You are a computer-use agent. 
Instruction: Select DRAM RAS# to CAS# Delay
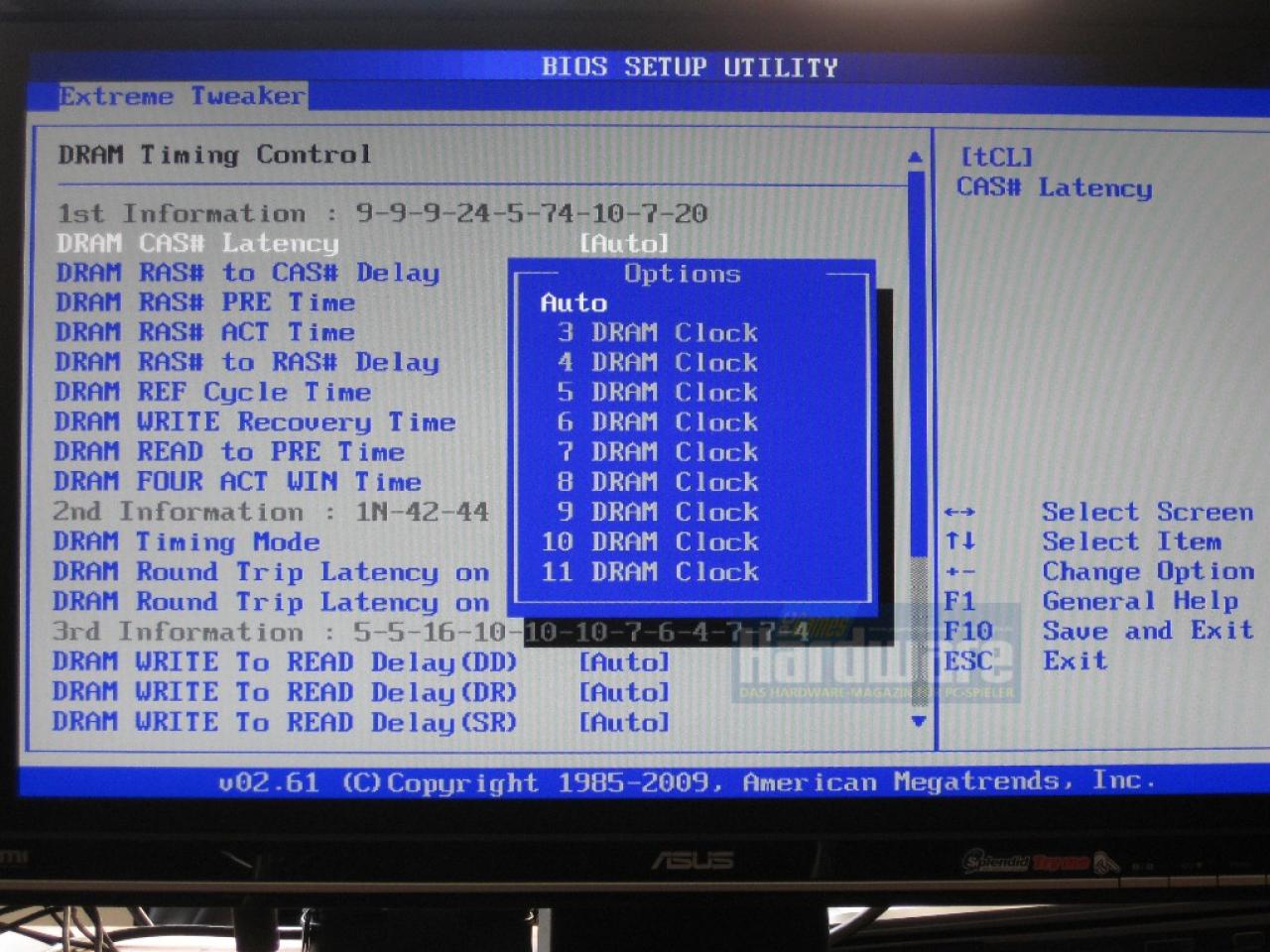(247, 273)
